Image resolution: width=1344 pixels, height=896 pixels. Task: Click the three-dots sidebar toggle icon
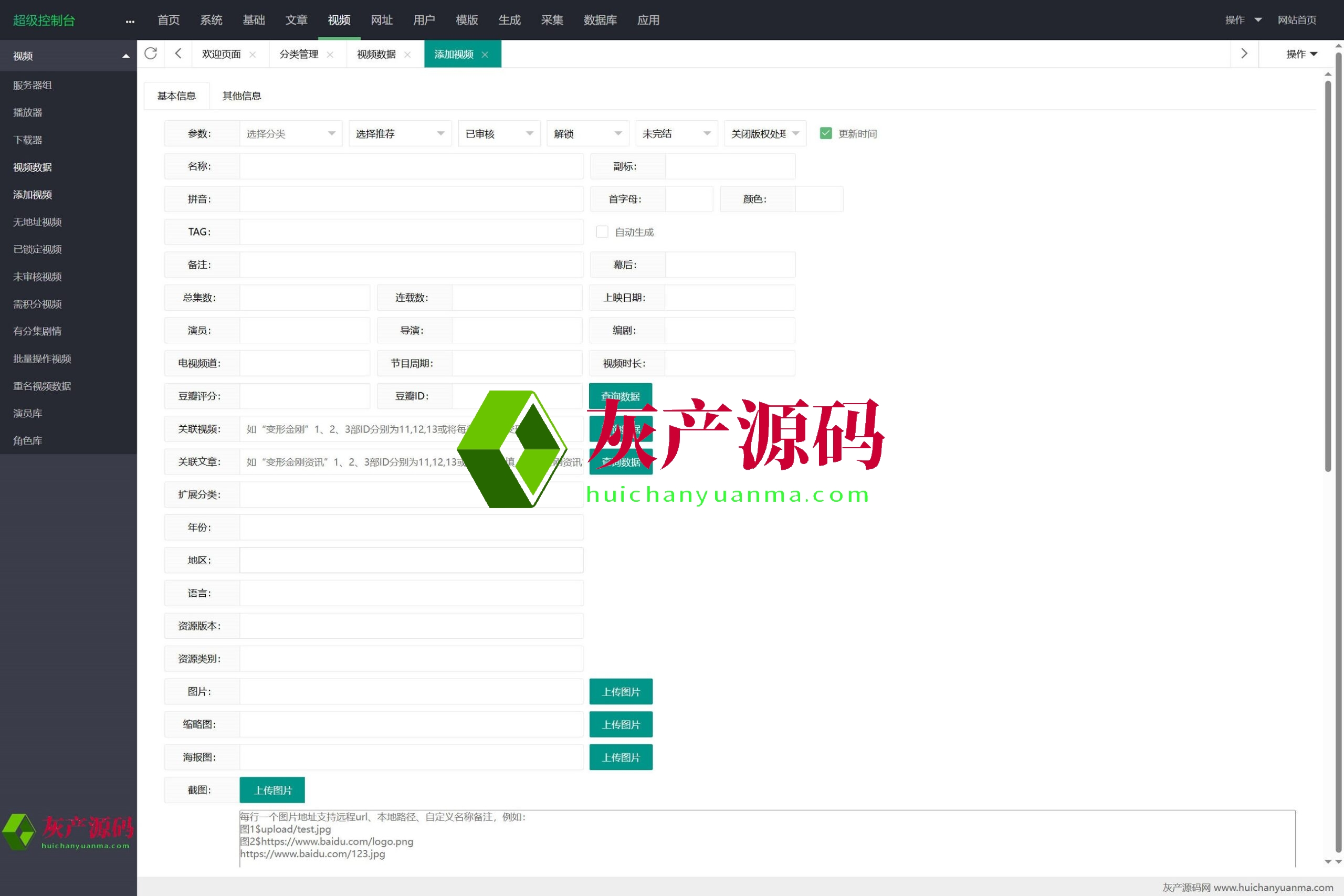[130, 21]
